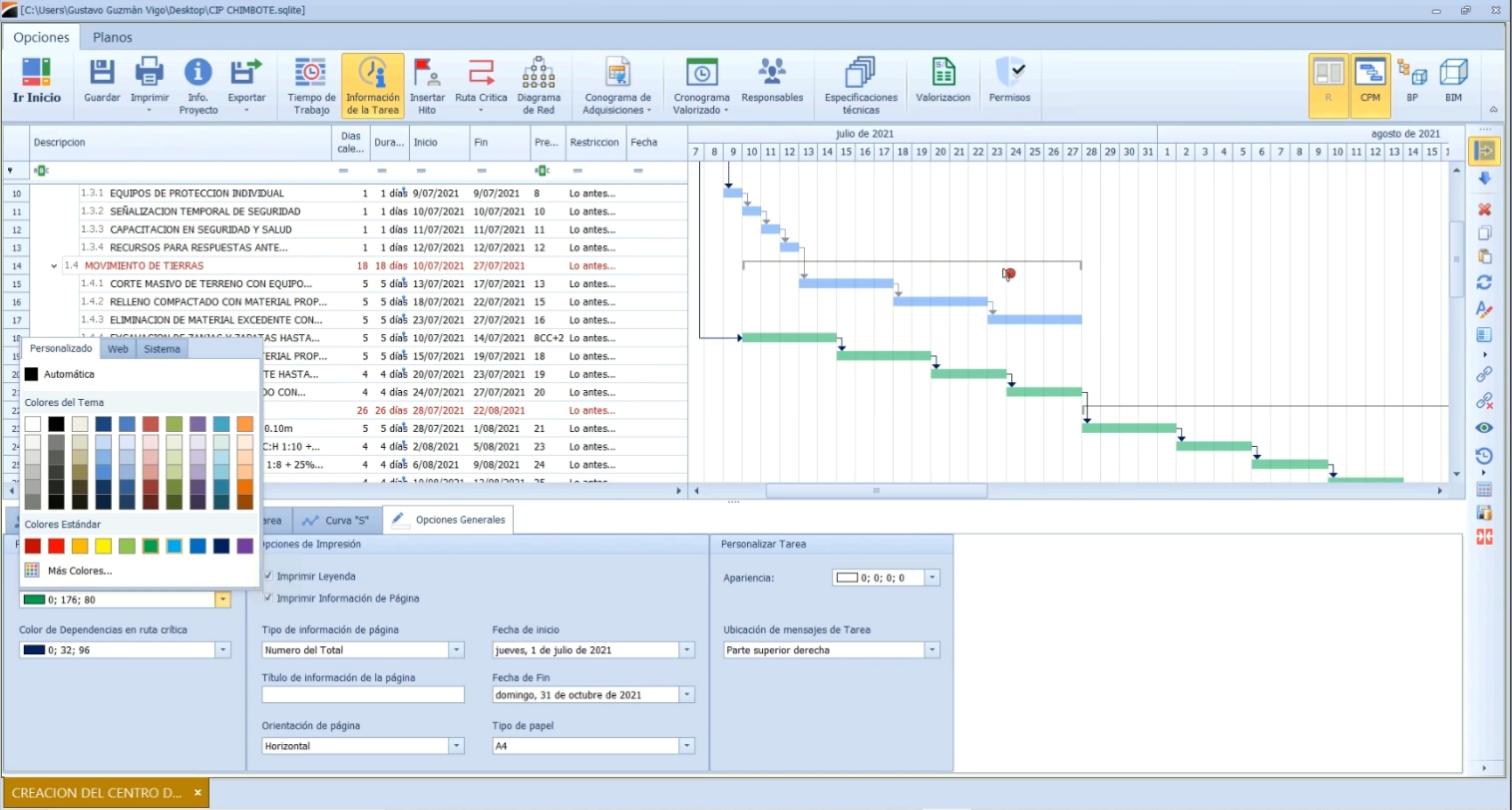Screen dimensions: 1512x810
Task: Open the Orientación de página dropdown
Action: tap(456, 746)
